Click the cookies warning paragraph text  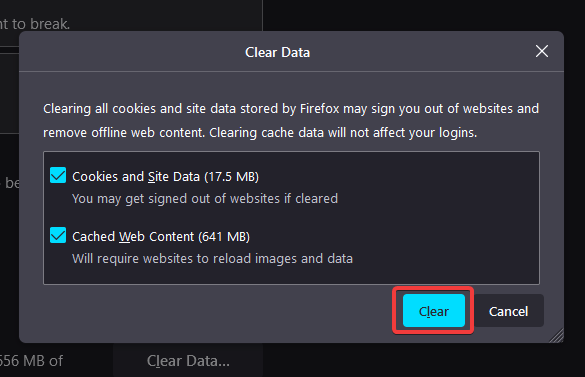point(291,121)
